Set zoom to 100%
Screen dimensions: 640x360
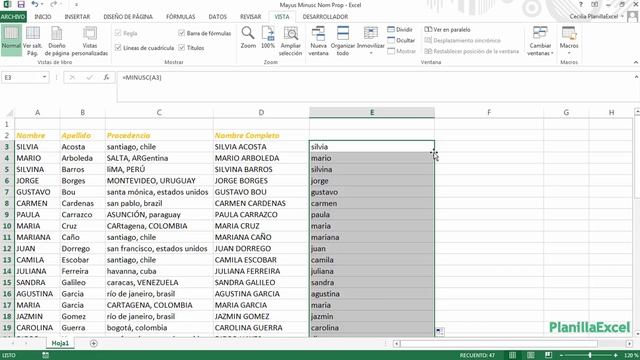(268, 38)
